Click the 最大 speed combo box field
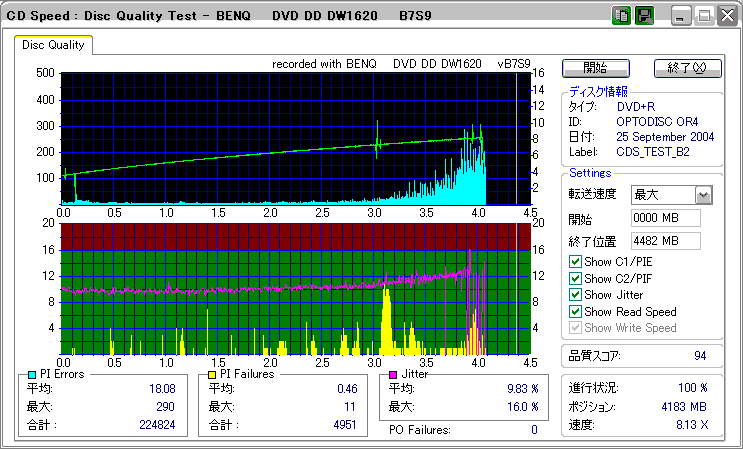 click(x=662, y=194)
